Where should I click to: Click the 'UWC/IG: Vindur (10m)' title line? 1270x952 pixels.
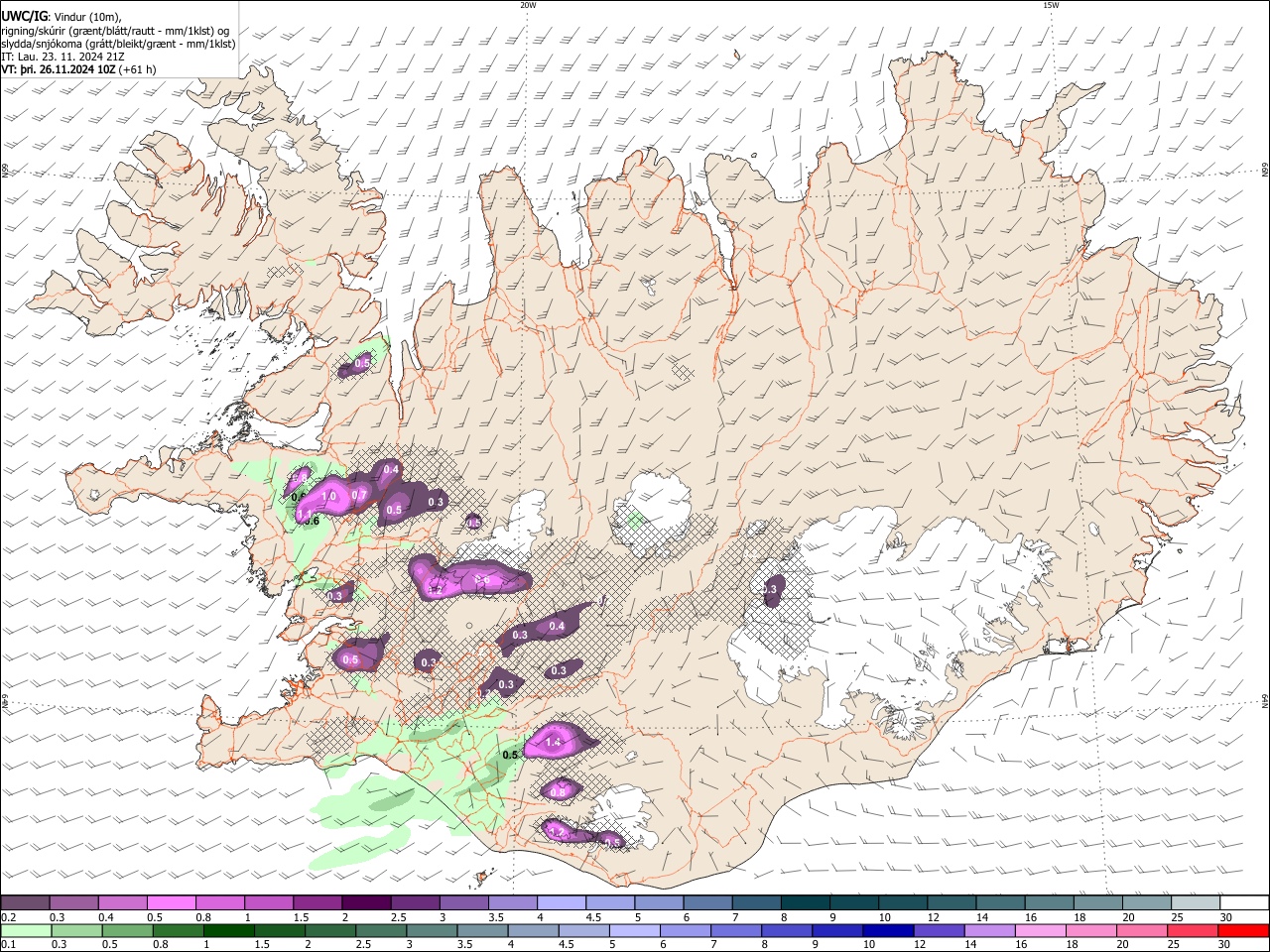click(62, 17)
